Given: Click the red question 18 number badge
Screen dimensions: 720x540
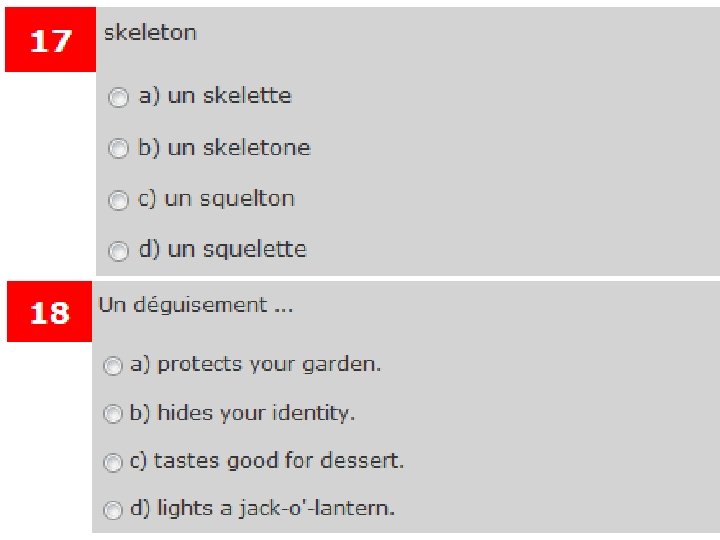Looking at the screenshot, I should point(50,313).
